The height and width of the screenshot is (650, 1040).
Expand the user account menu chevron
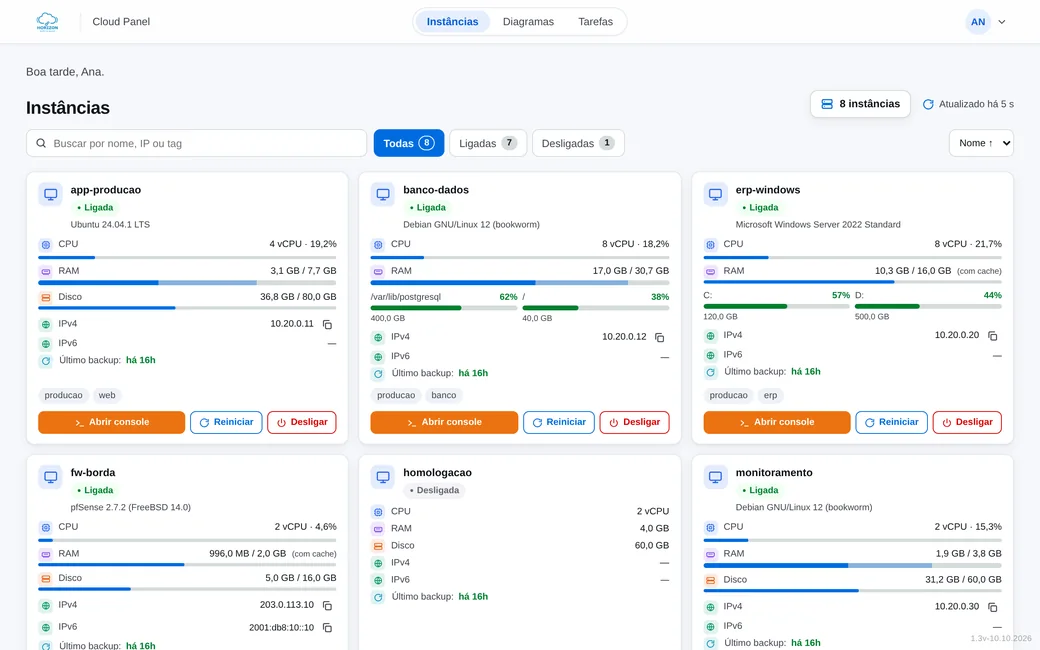1002,22
